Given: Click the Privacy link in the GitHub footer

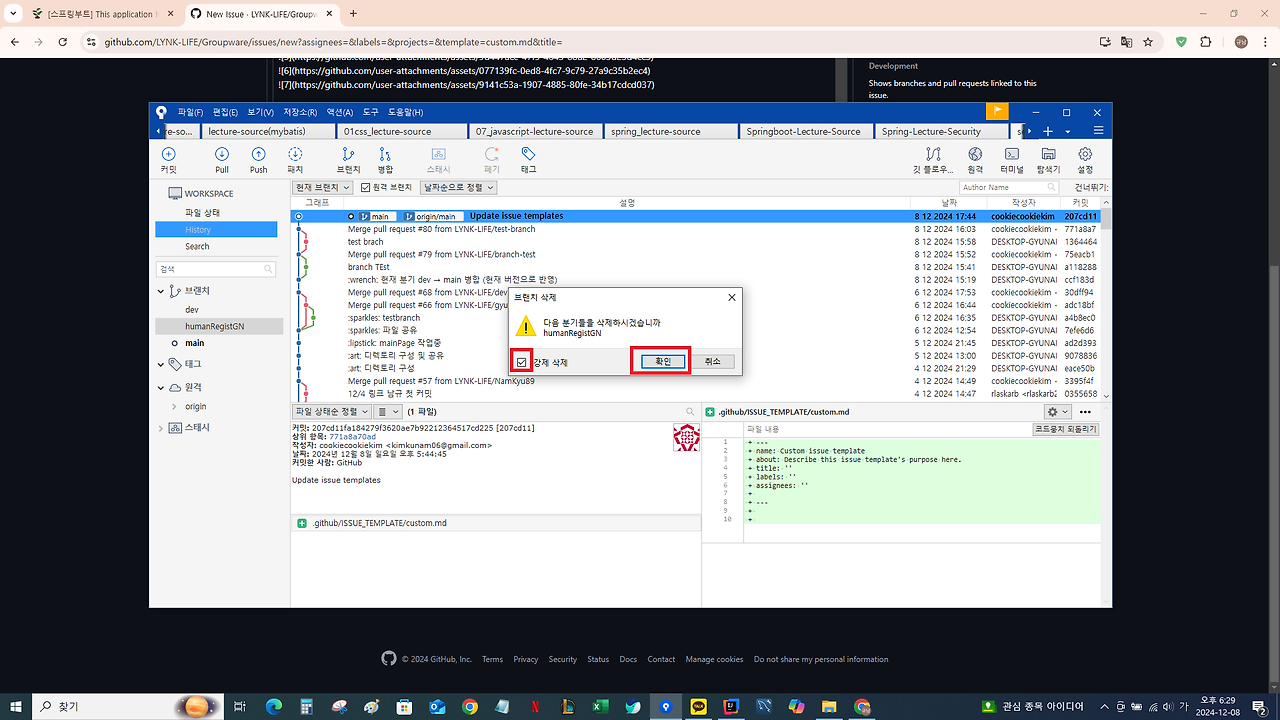Looking at the screenshot, I should click(525, 659).
